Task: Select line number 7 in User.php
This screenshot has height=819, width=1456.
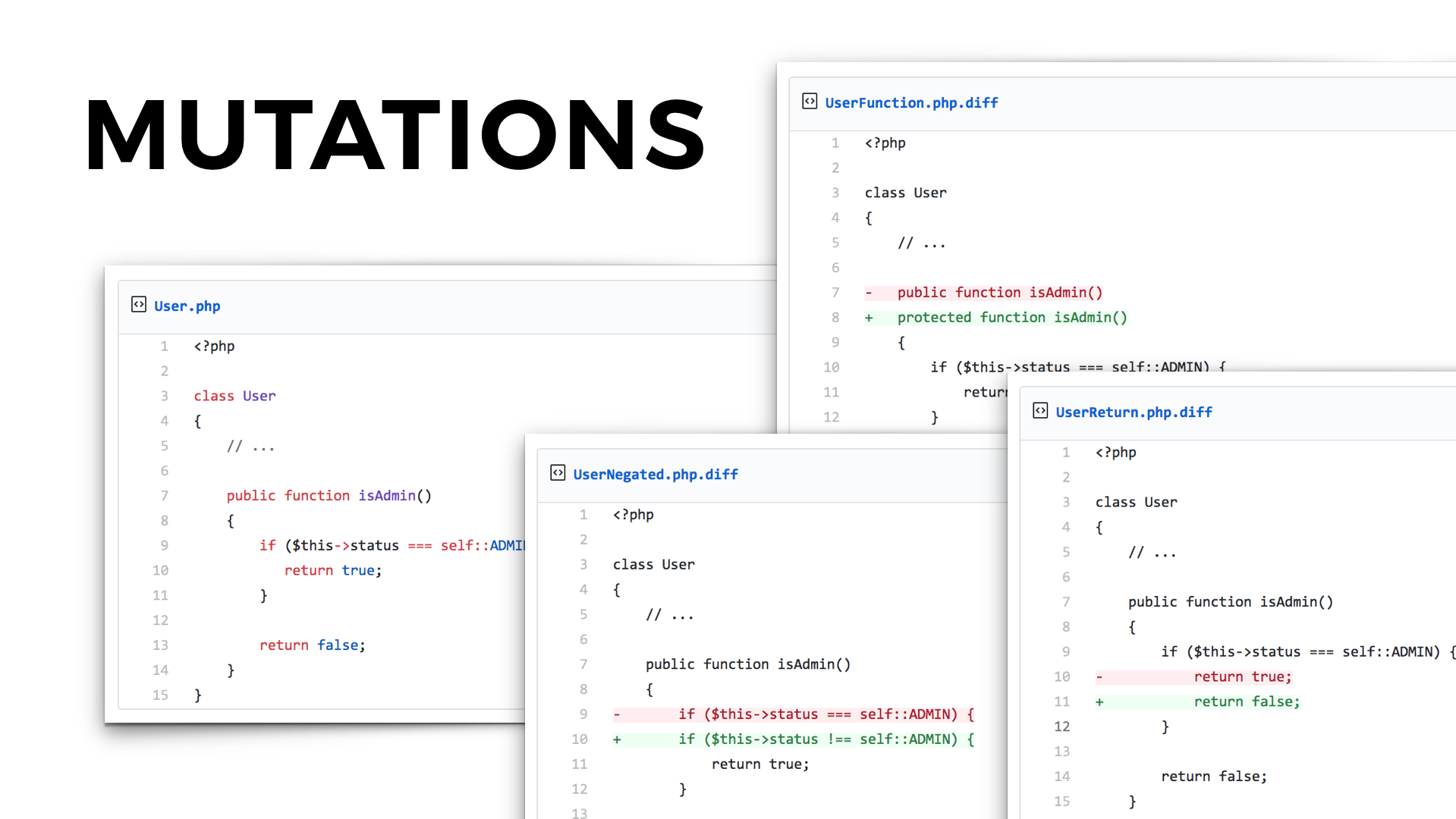Action: click(164, 495)
